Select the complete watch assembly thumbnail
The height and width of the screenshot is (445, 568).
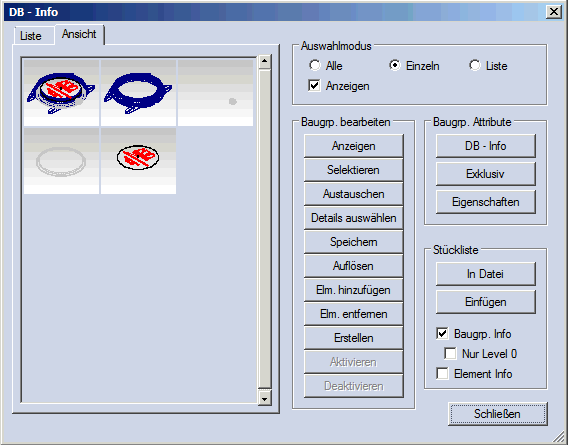[61, 93]
